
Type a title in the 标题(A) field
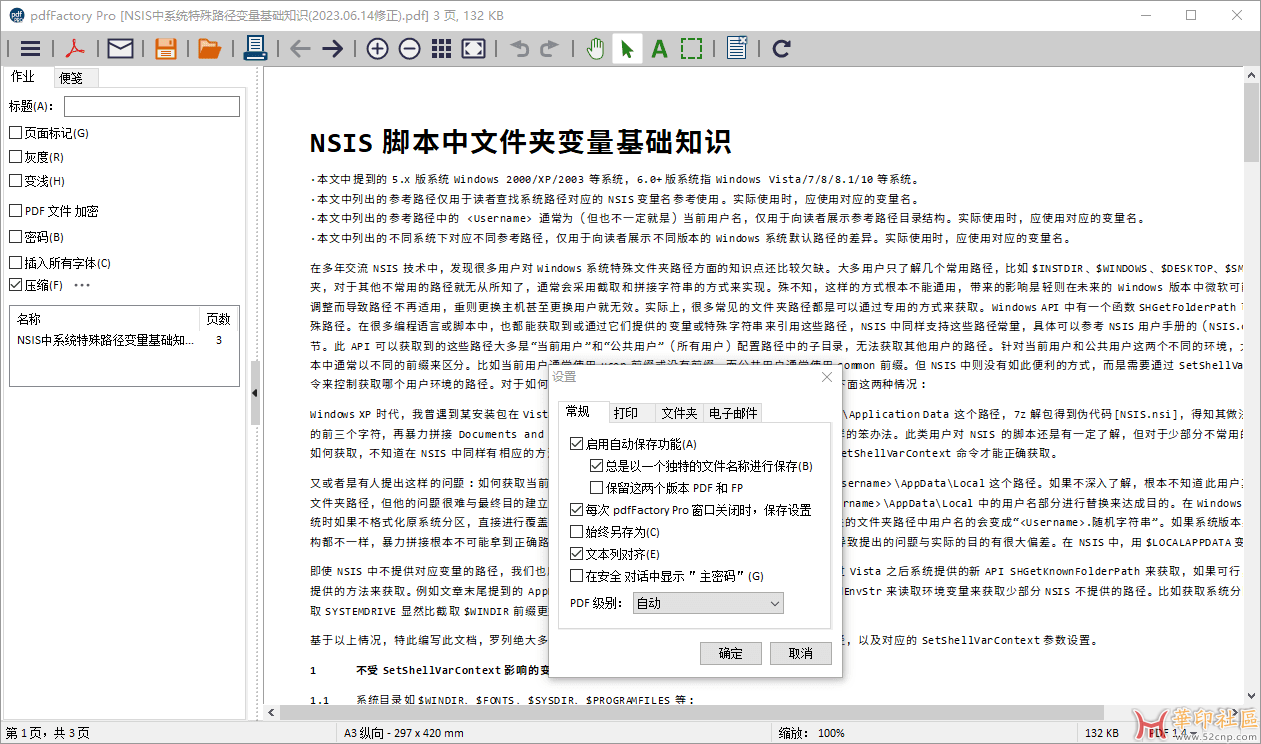[151, 106]
